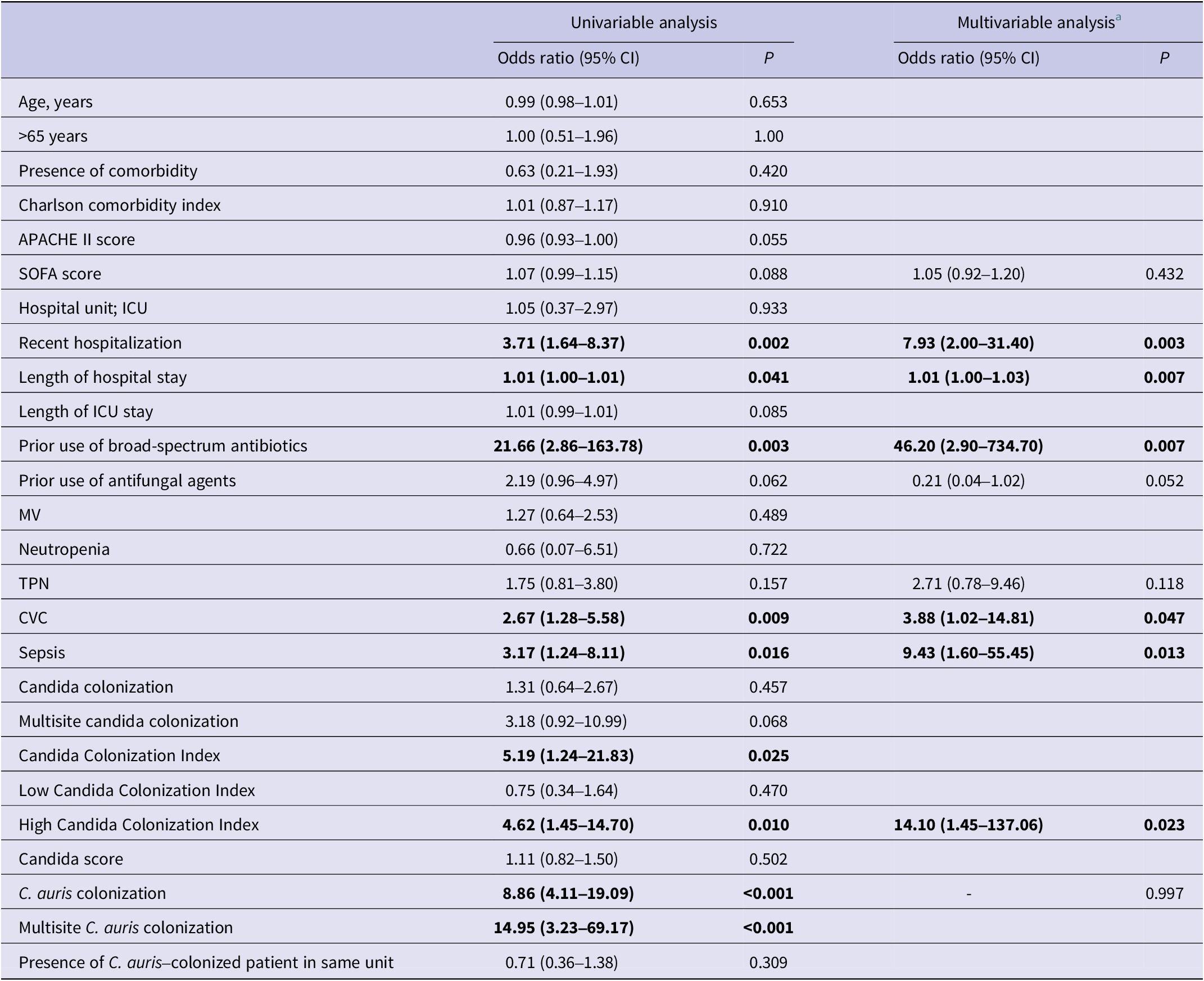Click the 'Length of ICU stay' row label

[x=86, y=412]
